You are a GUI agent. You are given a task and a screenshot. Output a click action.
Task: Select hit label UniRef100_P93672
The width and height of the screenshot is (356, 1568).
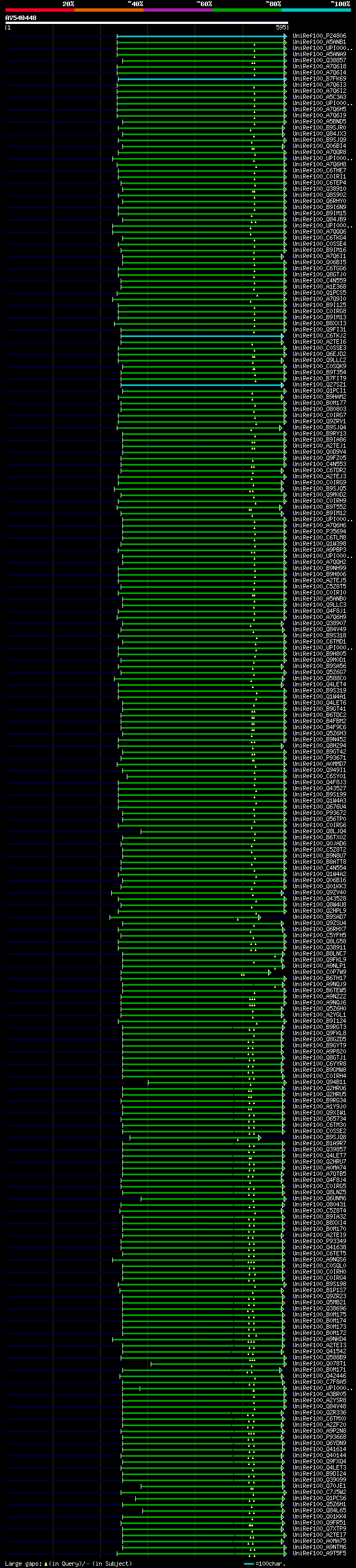(x=319, y=813)
